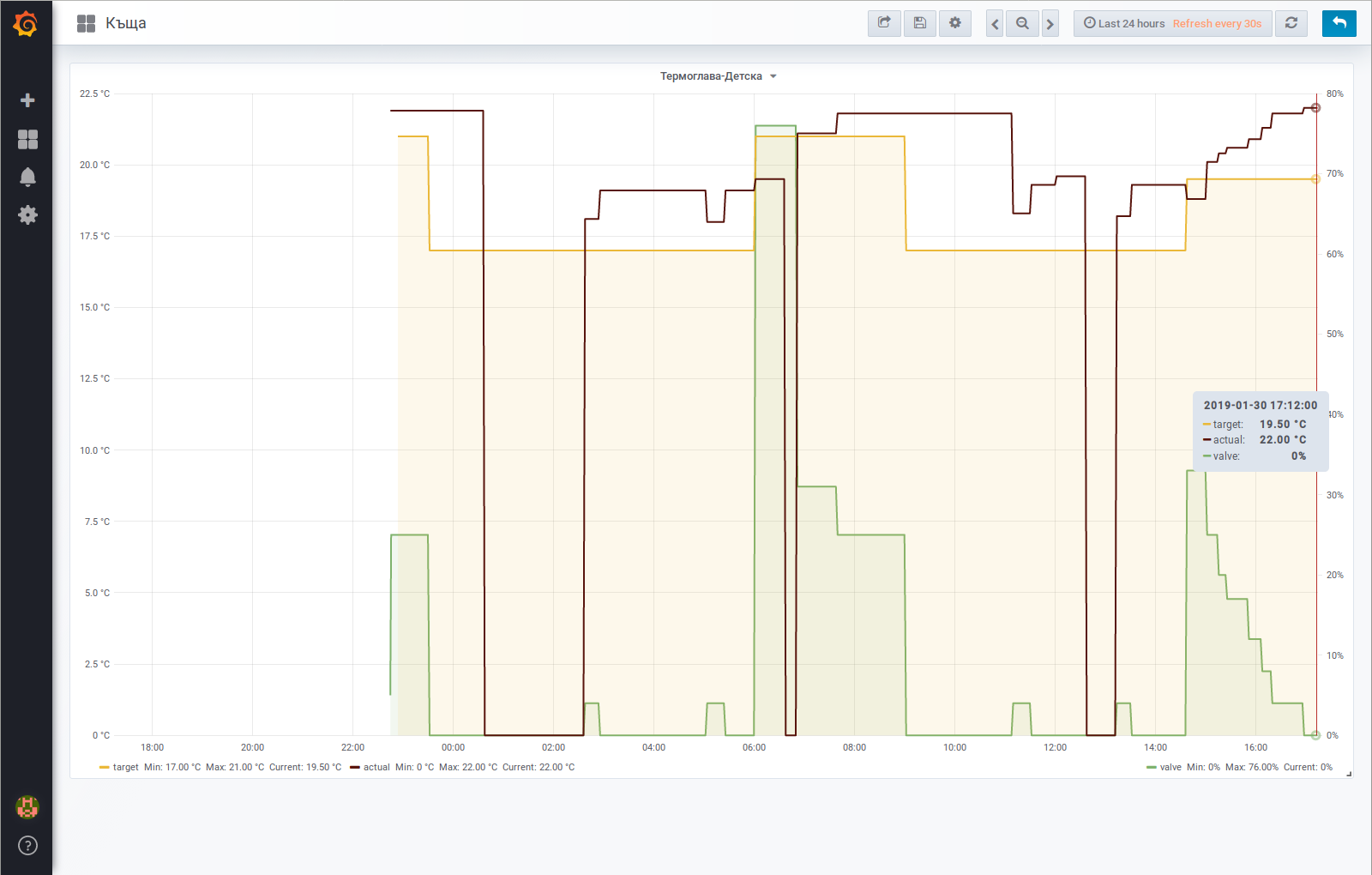The width and height of the screenshot is (1372, 875).
Task: Save the dashboard with the disk icon
Action: tap(919, 23)
